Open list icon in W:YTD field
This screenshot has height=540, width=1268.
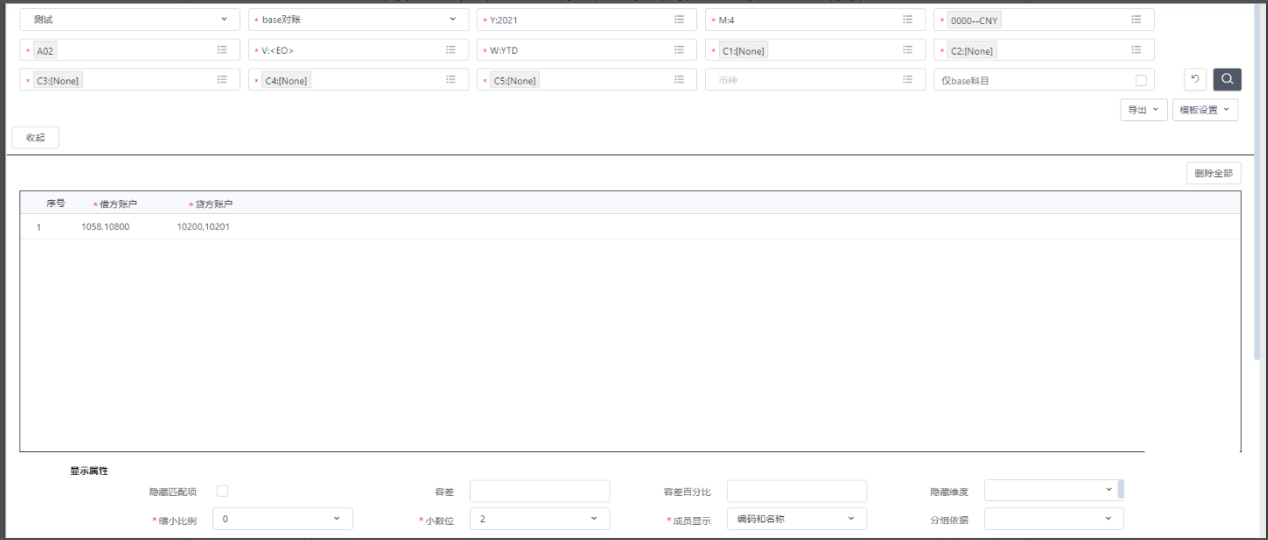coord(679,50)
